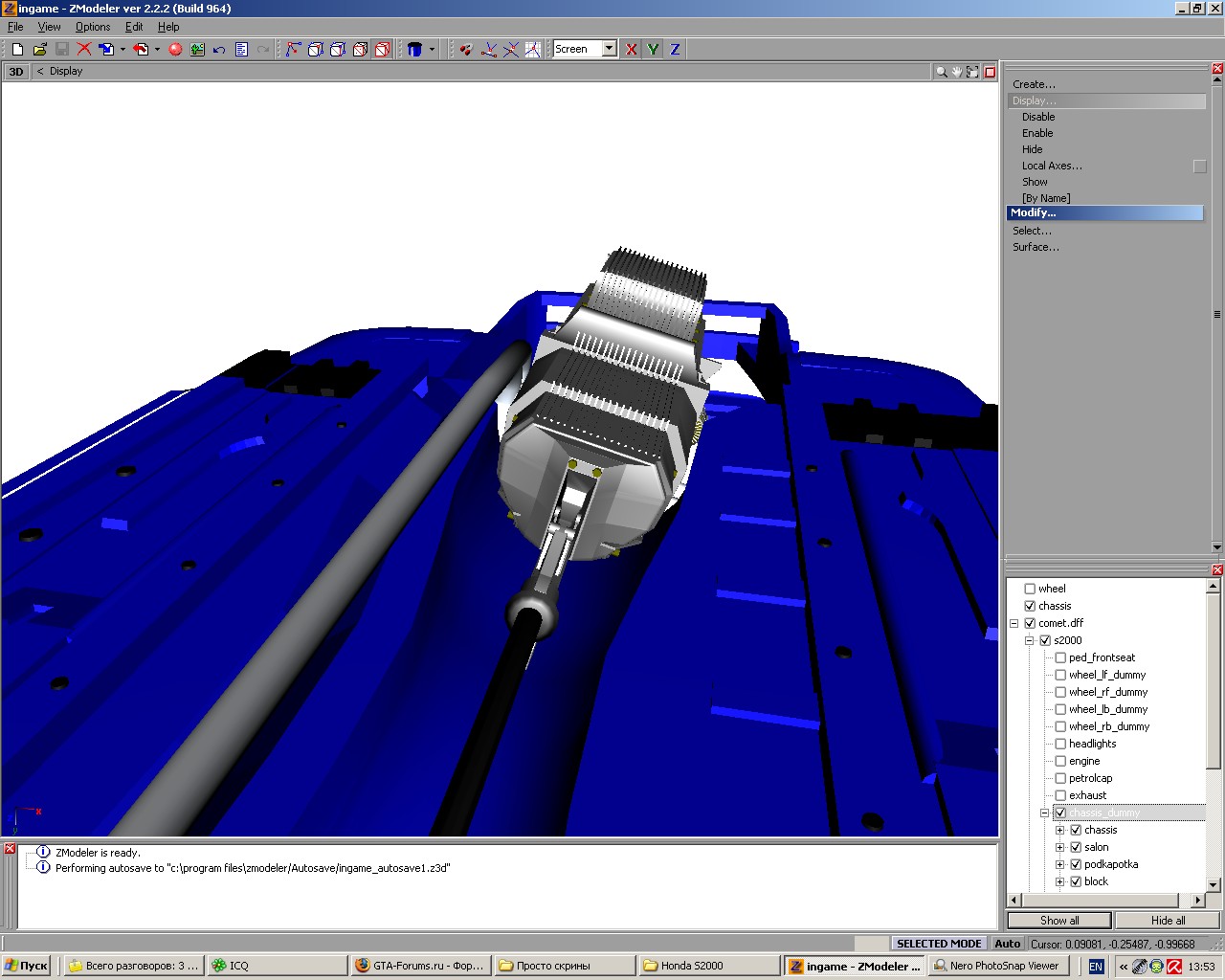Click the blue Undo arrow icon
The height and width of the screenshot is (980, 1225).
pos(219,49)
